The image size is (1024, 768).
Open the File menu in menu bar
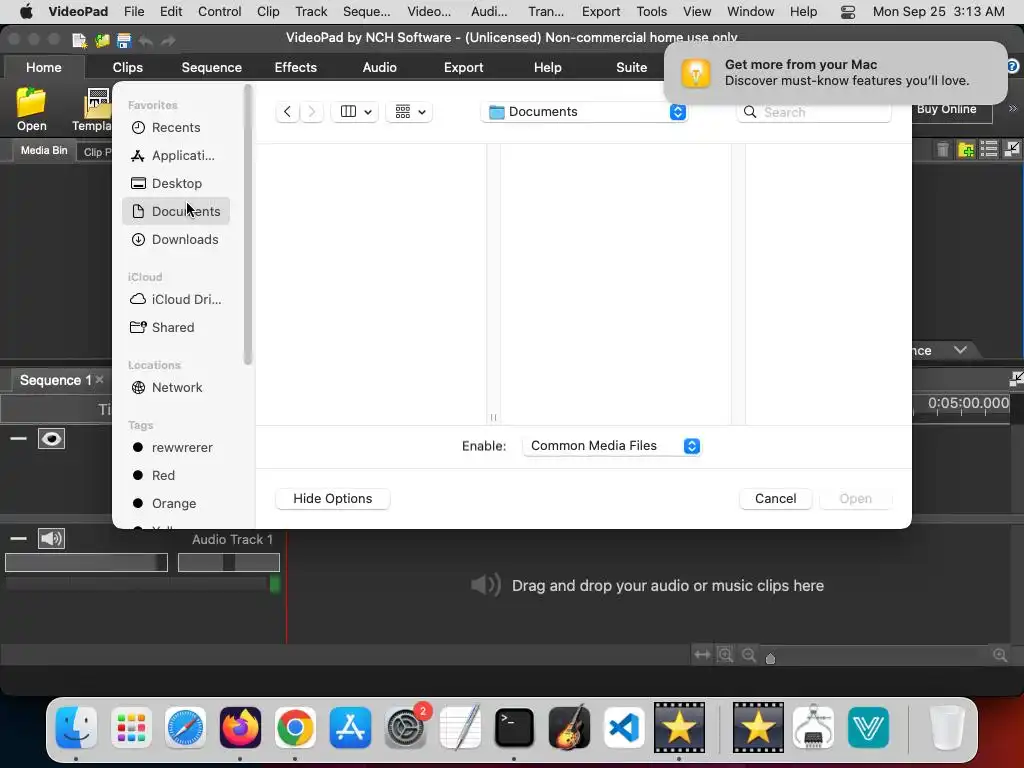tap(134, 12)
